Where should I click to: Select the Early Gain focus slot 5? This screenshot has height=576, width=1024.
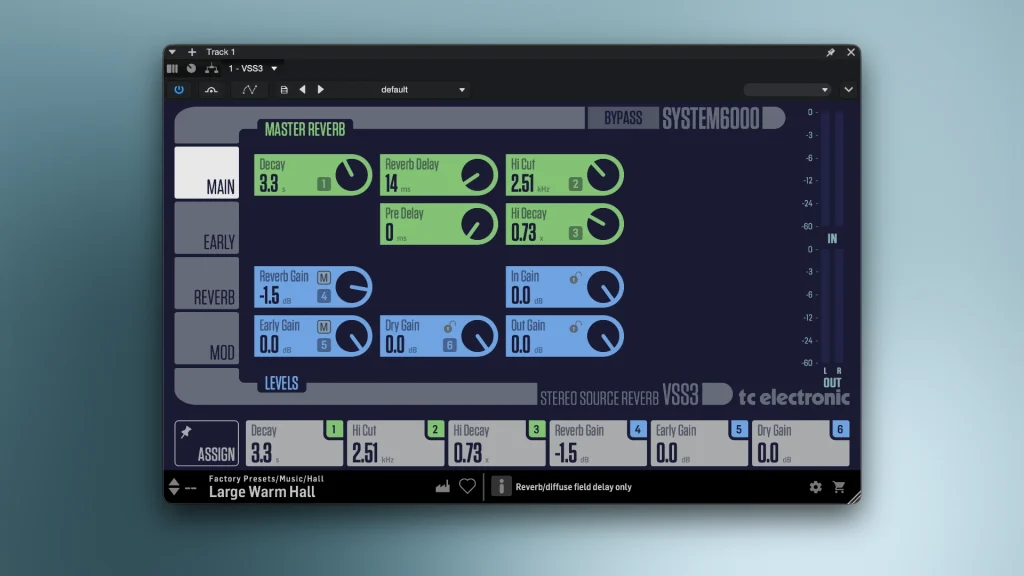coord(699,443)
